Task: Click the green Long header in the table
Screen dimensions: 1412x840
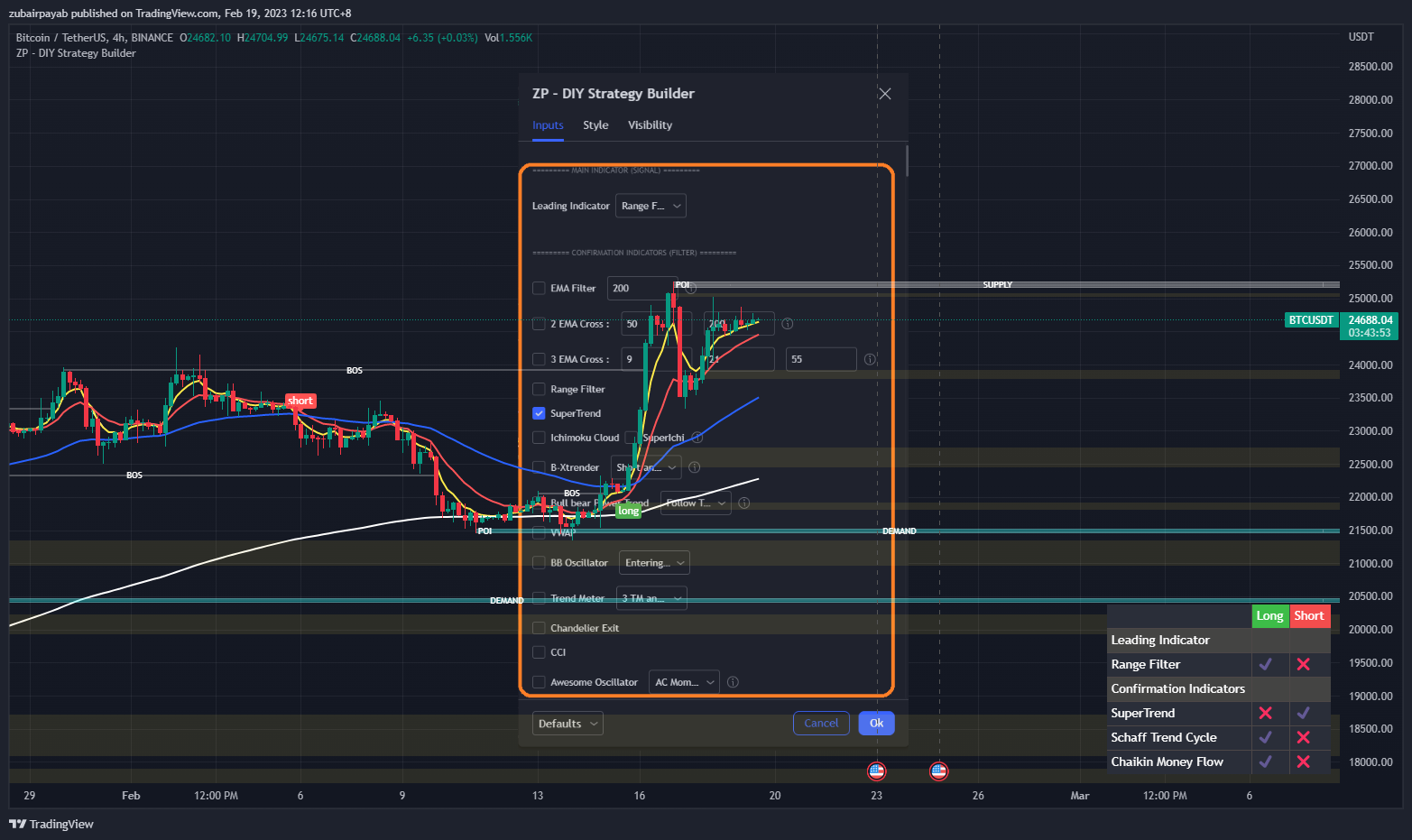Action: (x=1269, y=616)
